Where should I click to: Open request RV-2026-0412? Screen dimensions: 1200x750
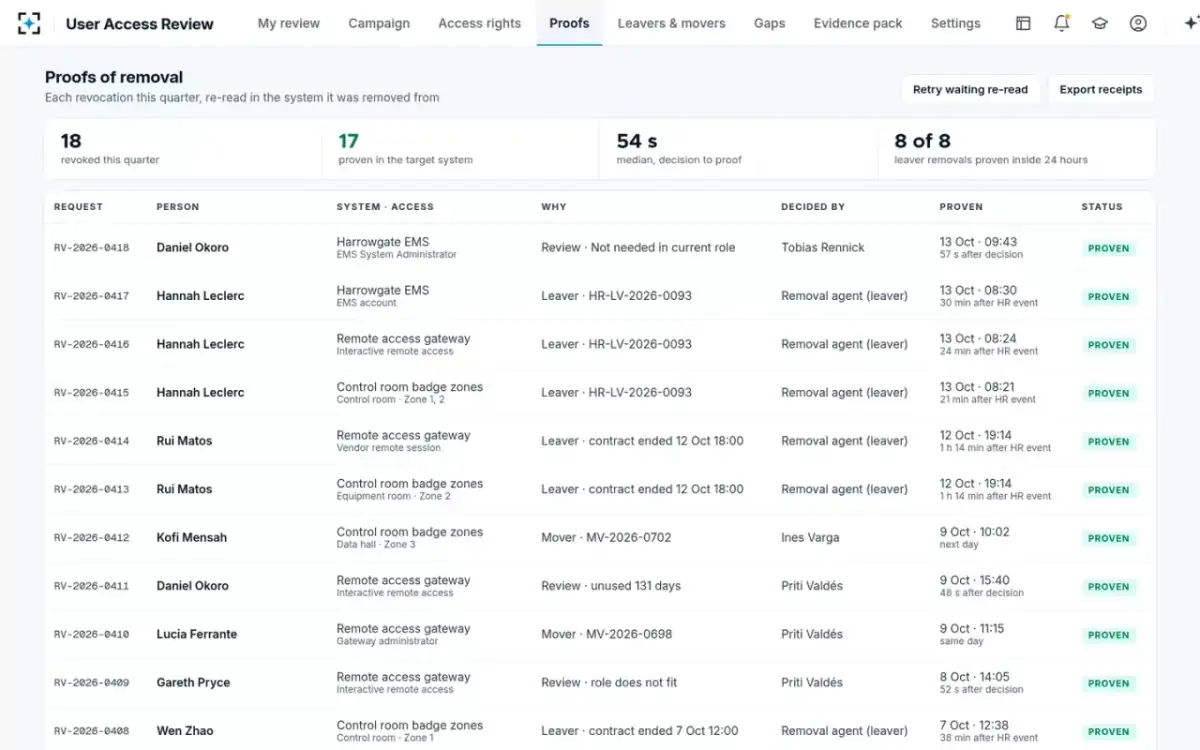click(x=91, y=538)
